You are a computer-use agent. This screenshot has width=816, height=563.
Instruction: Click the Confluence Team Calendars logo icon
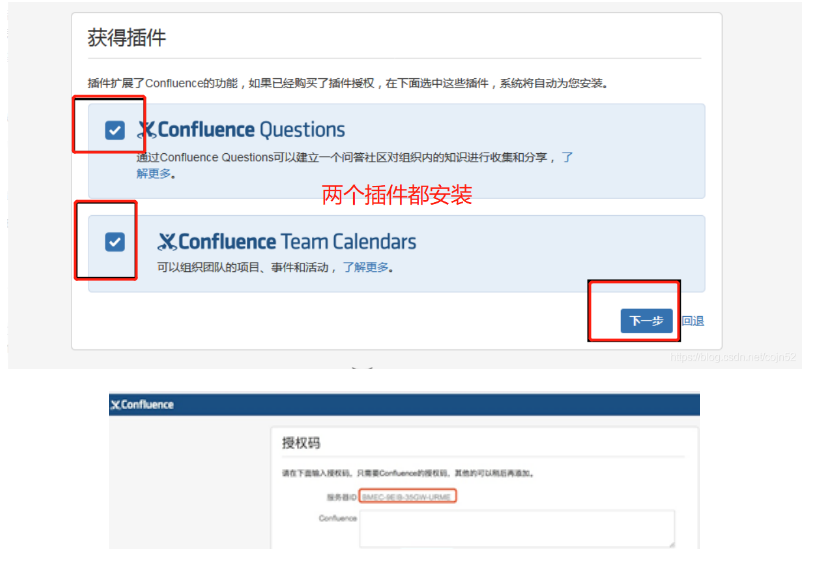(167, 241)
